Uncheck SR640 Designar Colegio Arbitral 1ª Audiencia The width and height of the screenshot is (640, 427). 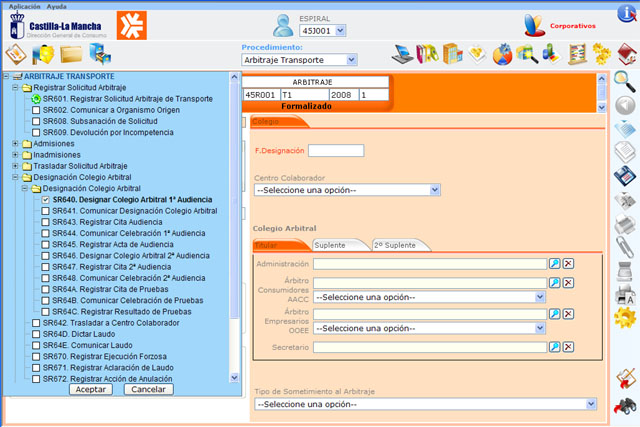click(45, 200)
